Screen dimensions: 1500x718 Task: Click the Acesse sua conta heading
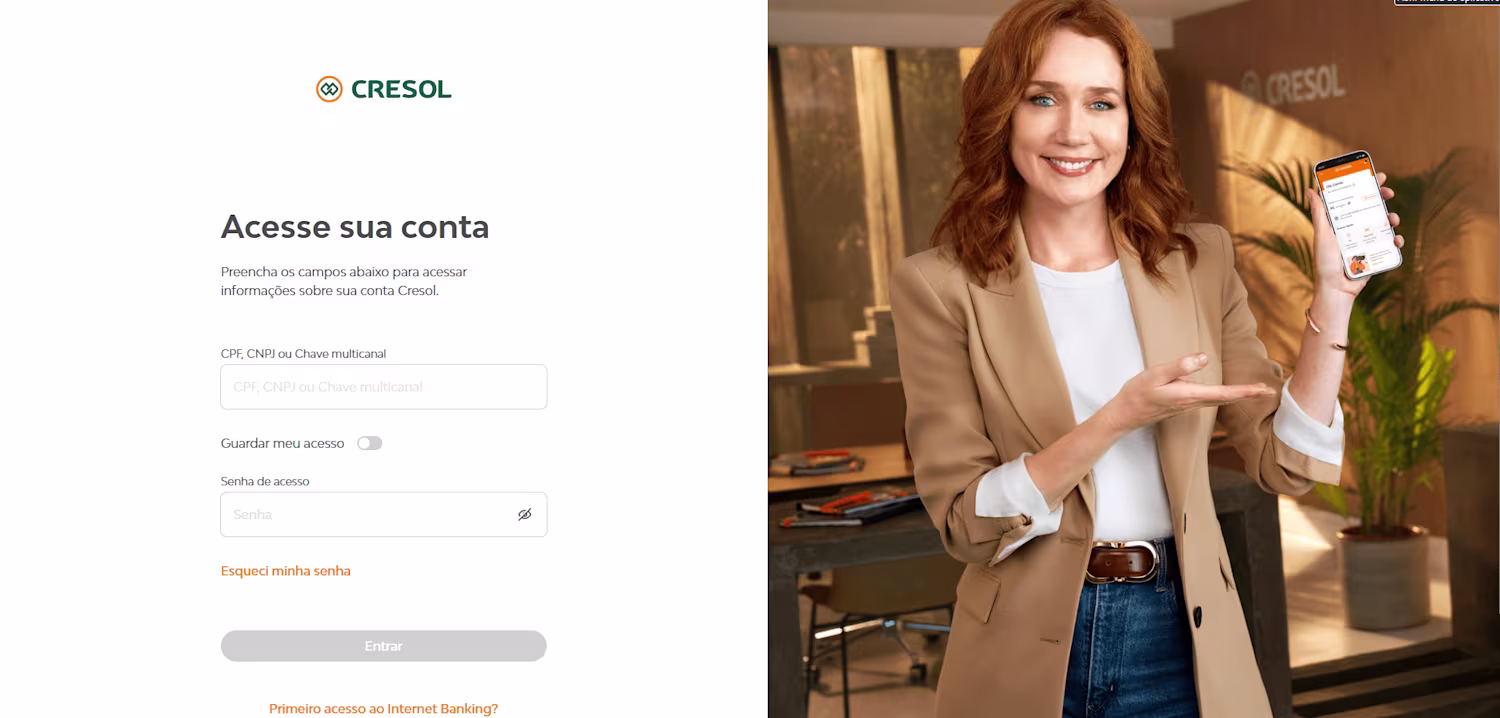pos(355,227)
